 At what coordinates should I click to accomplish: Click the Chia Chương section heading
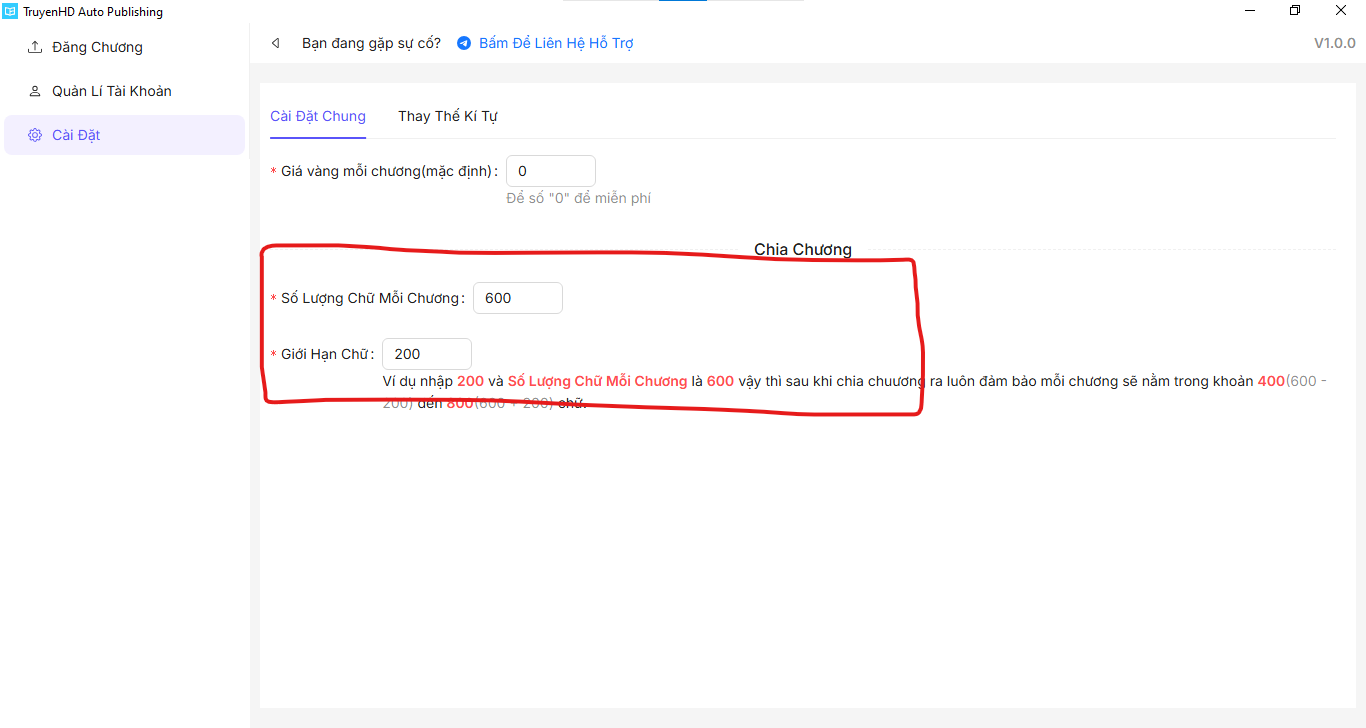802,249
